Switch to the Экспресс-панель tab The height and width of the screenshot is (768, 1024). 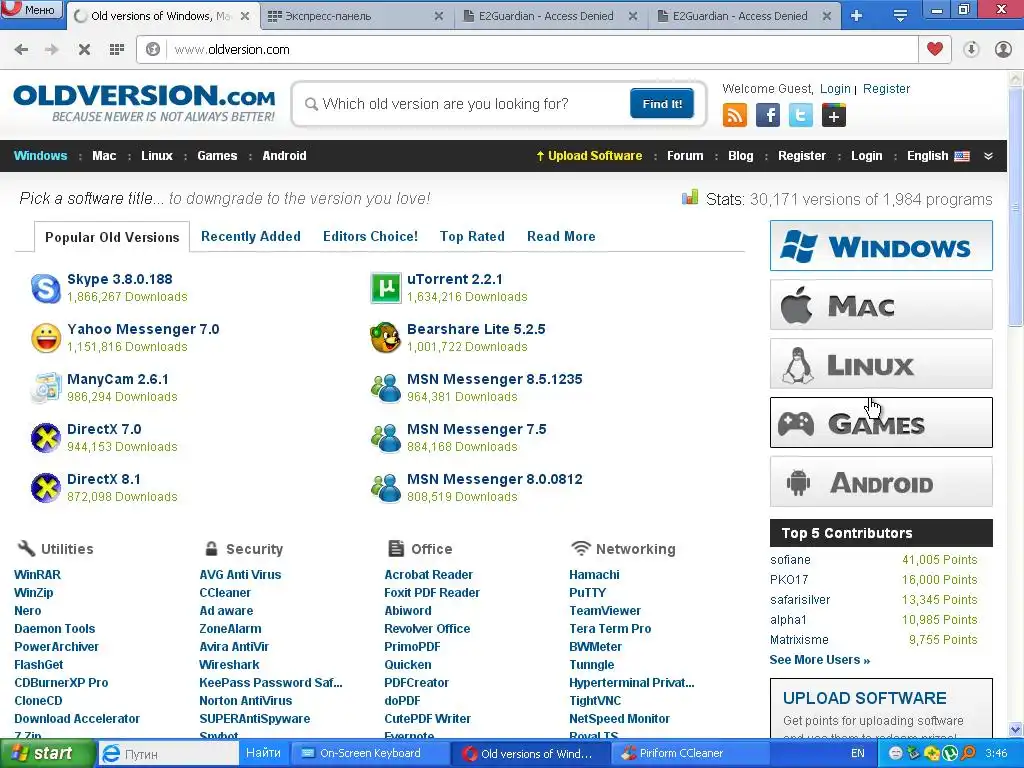coord(357,16)
